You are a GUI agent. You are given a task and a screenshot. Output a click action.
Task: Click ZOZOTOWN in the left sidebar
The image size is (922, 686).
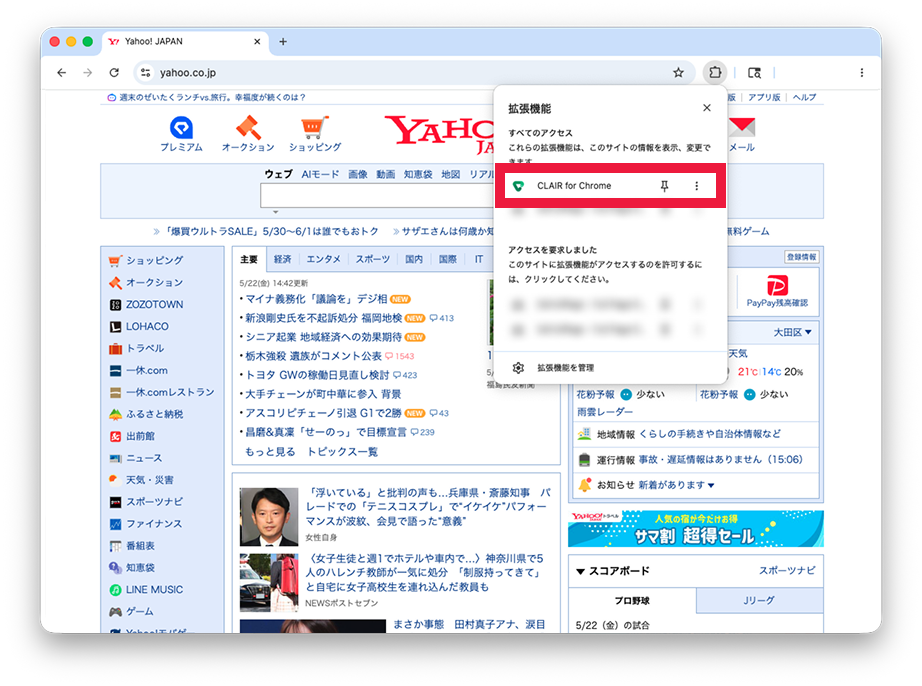pyautogui.click(x=155, y=304)
